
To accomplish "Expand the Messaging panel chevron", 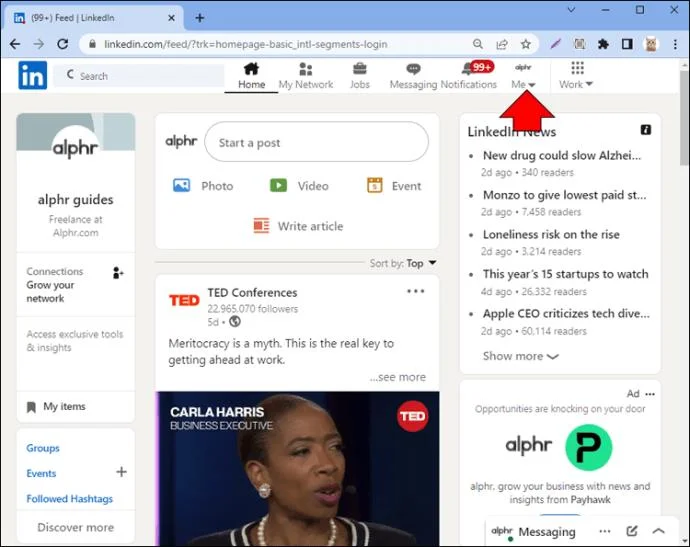I will [658, 531].
